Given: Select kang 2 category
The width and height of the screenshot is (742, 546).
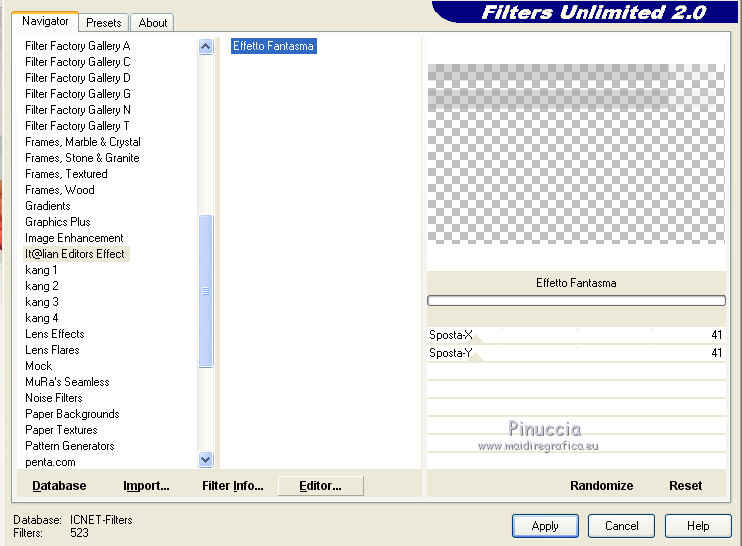Looking at the screenshot, I should click(x=42, y=286).
